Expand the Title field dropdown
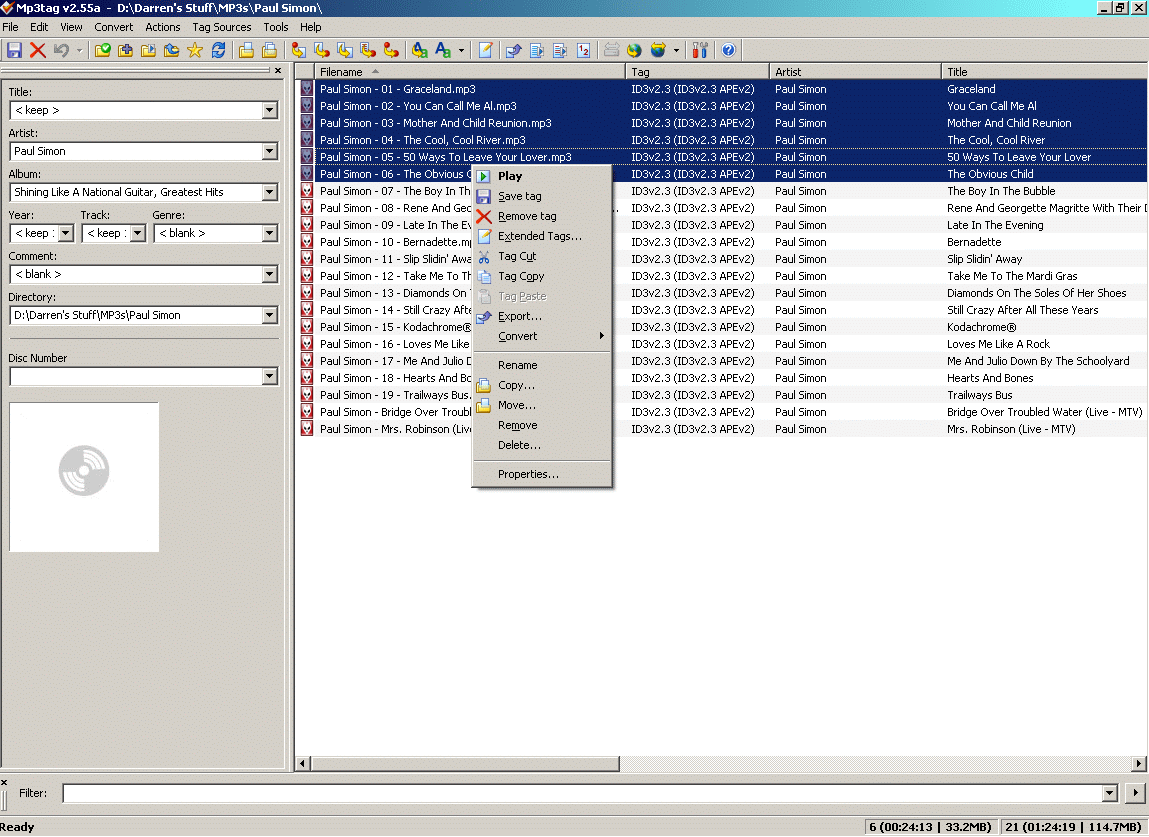 (x=270, y=111)
